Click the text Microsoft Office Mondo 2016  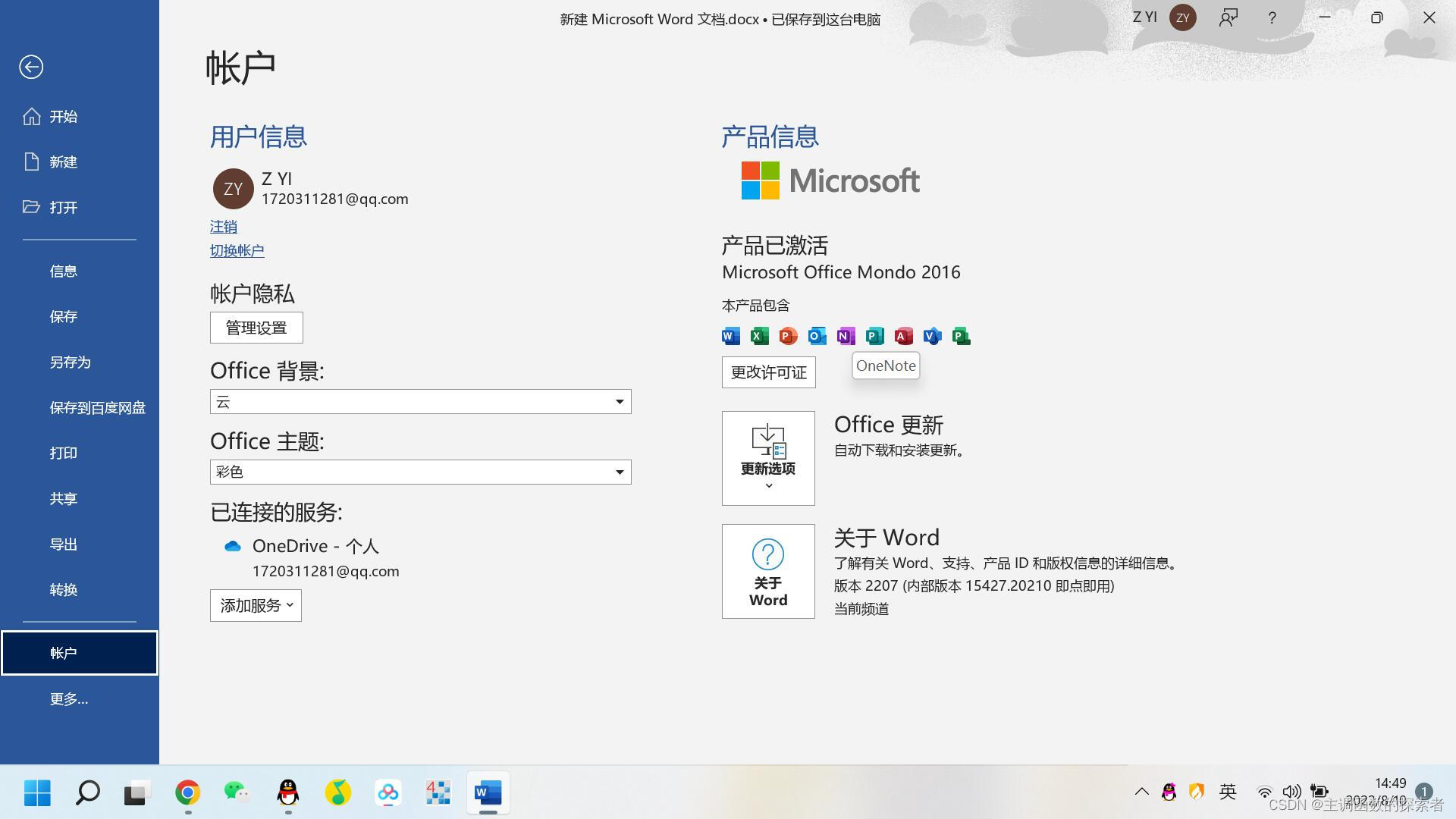[x=841, y=272]
